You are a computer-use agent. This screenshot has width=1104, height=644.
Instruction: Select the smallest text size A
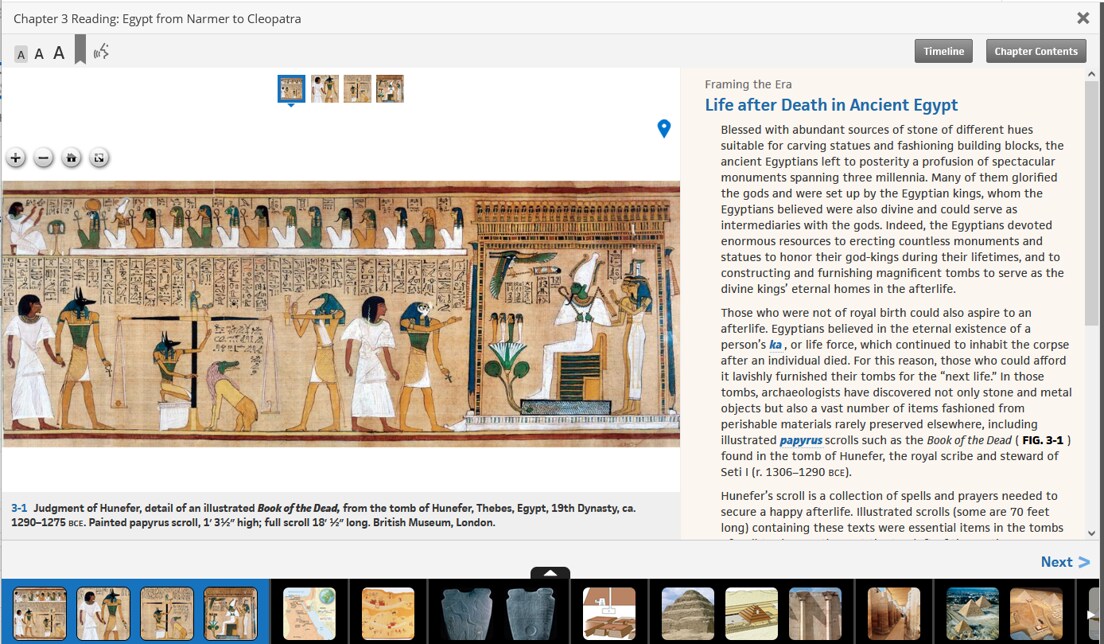point(21,54)
